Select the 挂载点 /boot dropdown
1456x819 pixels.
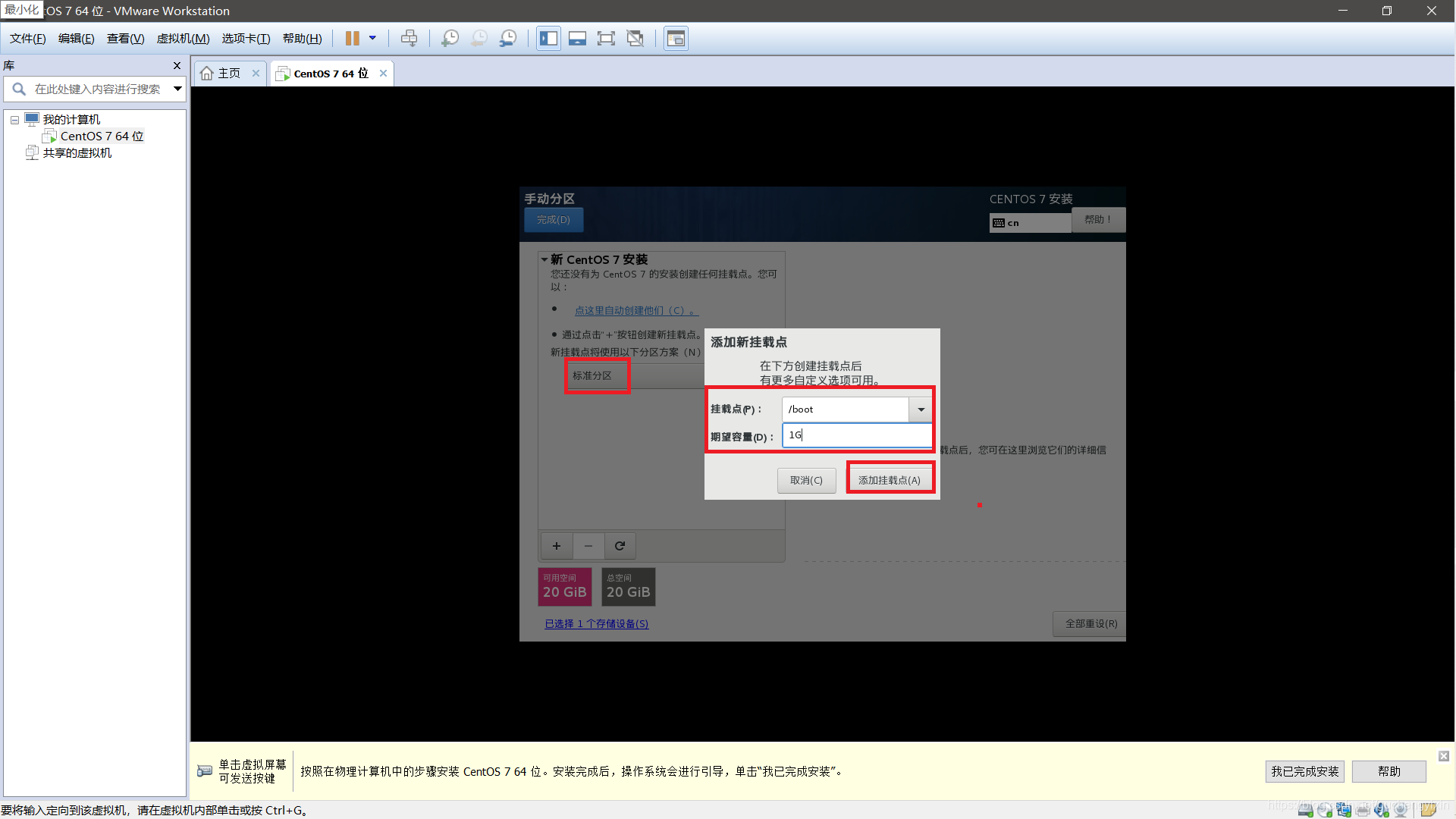[x=854, y=408]
